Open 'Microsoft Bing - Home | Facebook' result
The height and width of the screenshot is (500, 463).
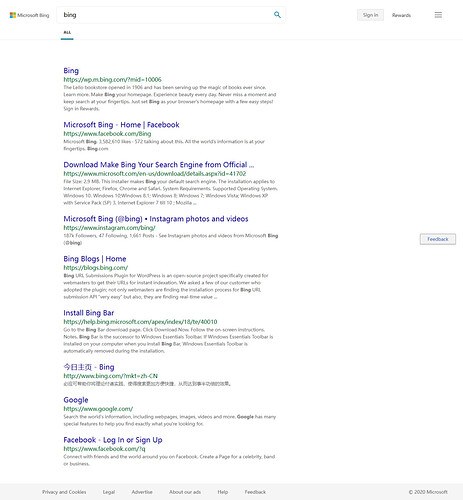click(x=121, y=125)
